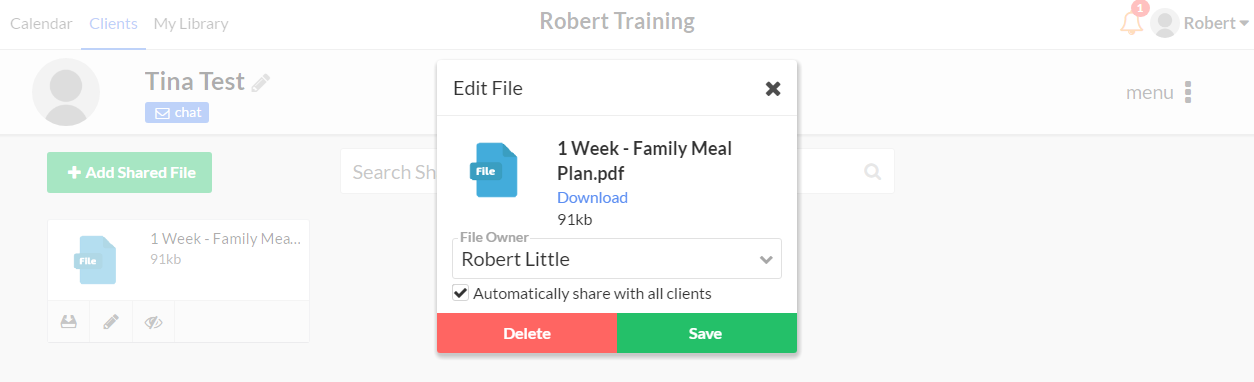
Task: Click the pencil icon beside Tina Test
Action: click(x=261, y=83)
